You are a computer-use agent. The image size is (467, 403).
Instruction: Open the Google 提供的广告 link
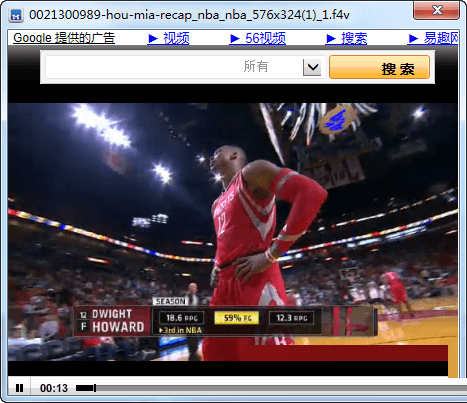[64, 38]
